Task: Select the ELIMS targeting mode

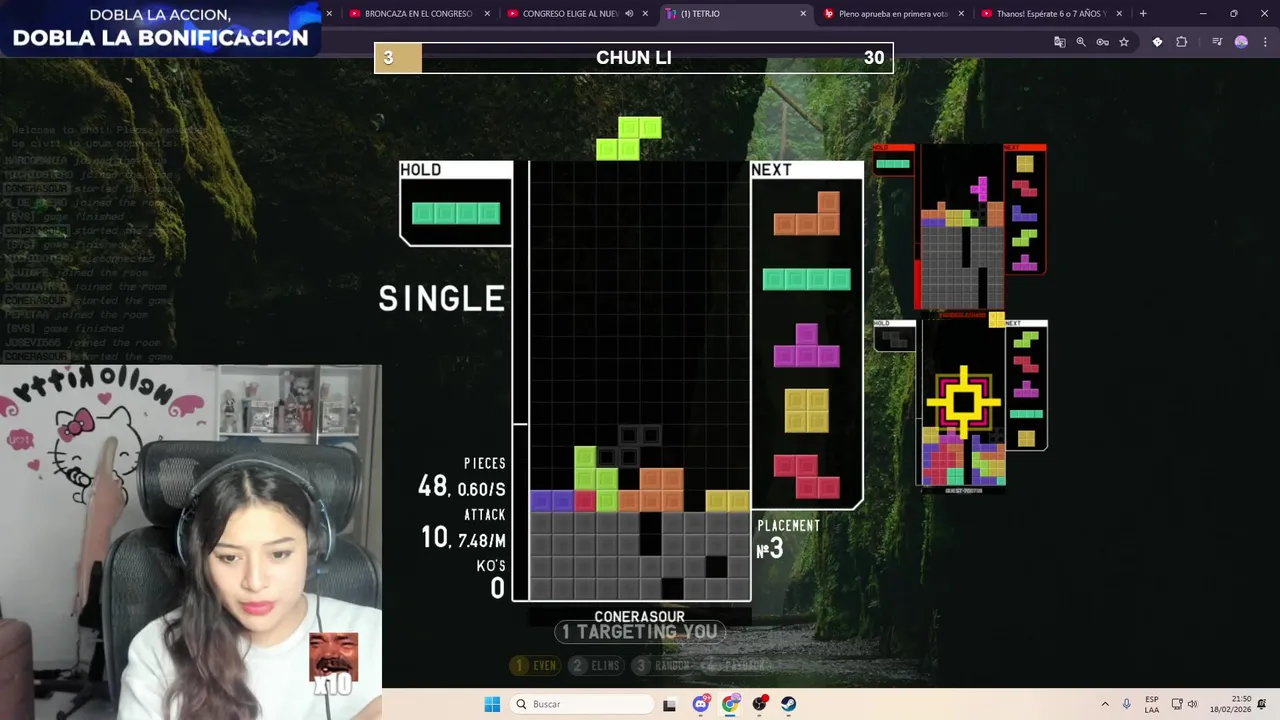Action: coord(595,665)
